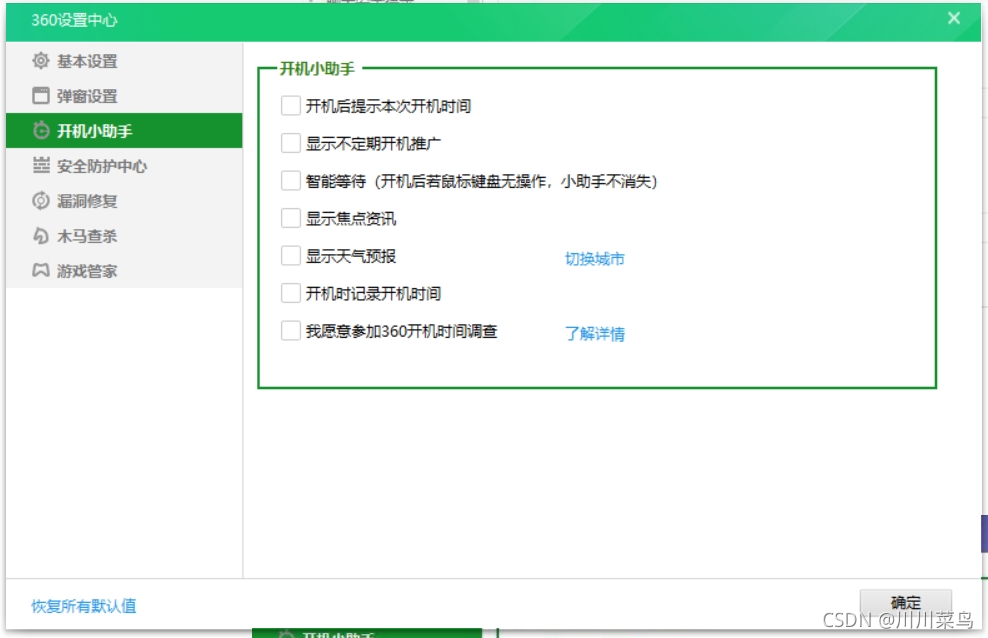This screenshot has width=988, height=638.
Task: Go to 安全防护中心 settings
Action: 124,166
